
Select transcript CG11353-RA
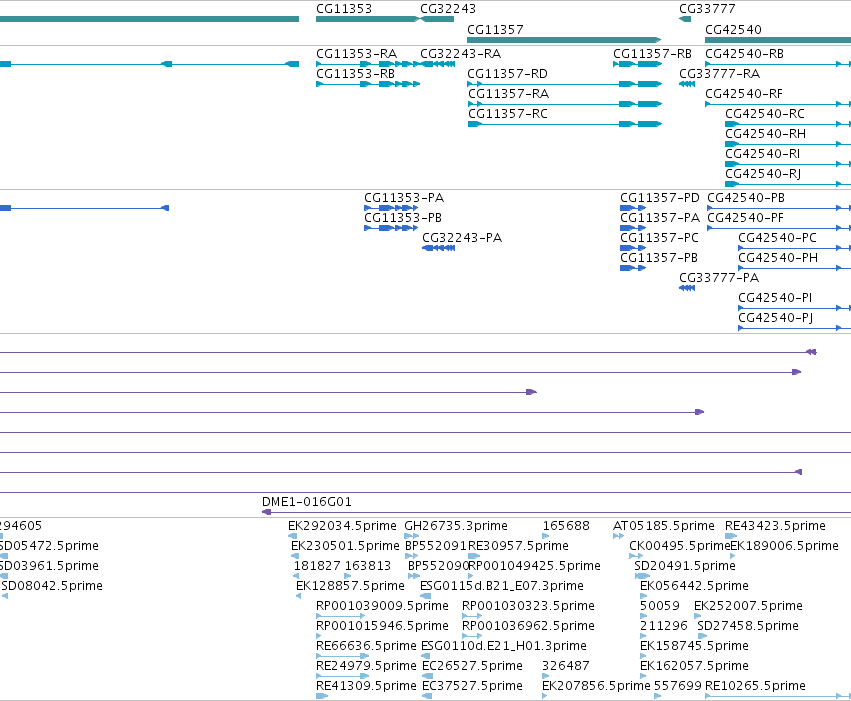tap(357, 54)
